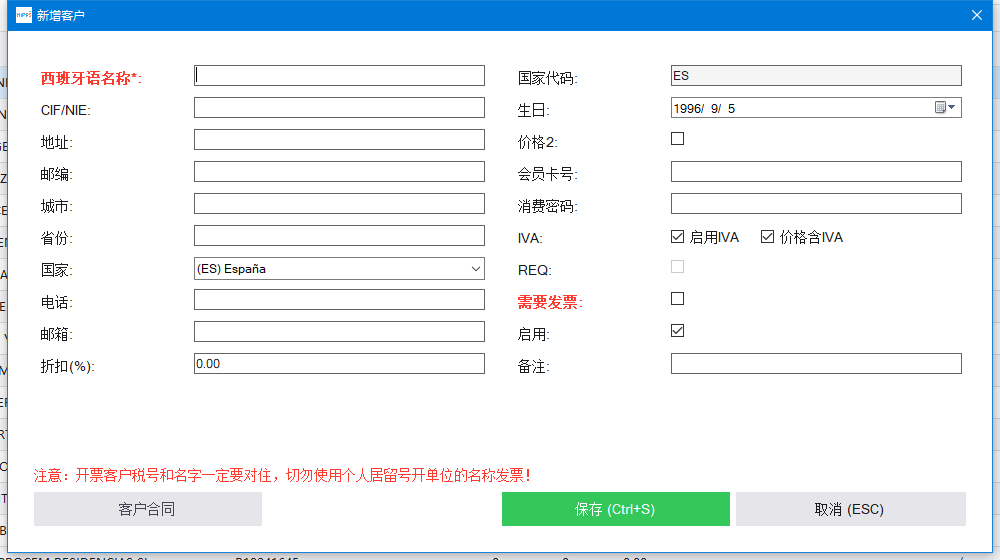Click the red 西班牙语名称* label
This screenshot has width=1000, height=560.
(91, 78)
